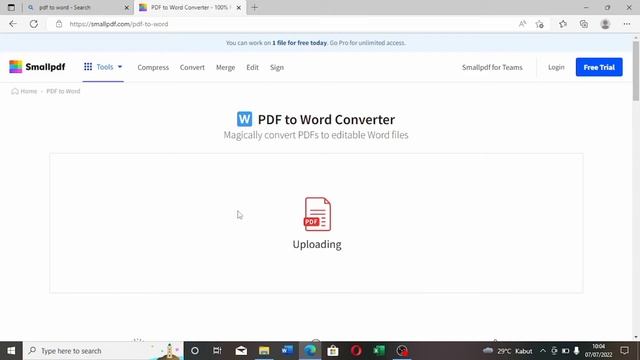Open the screen recorder icon in the taskbar
This screenshot has height=360, width=640.
[402, 351]
